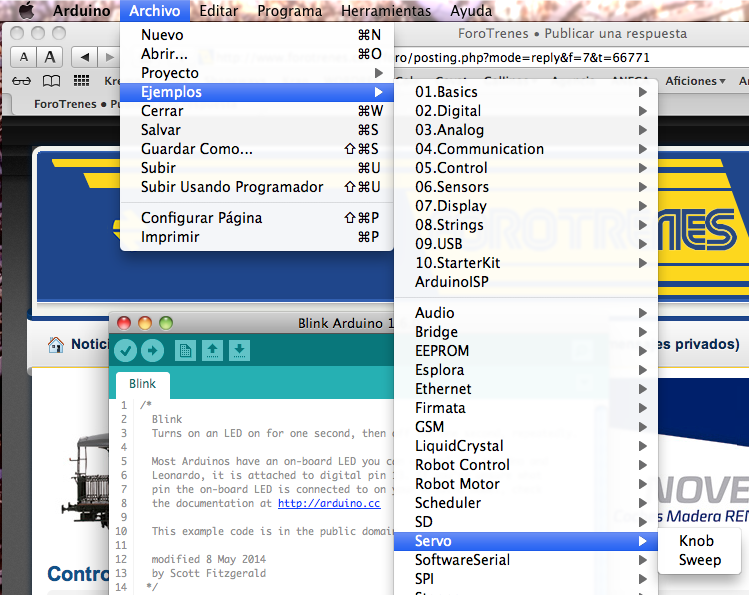Choose Configurar Página menu entry

(x=257, y=218)
